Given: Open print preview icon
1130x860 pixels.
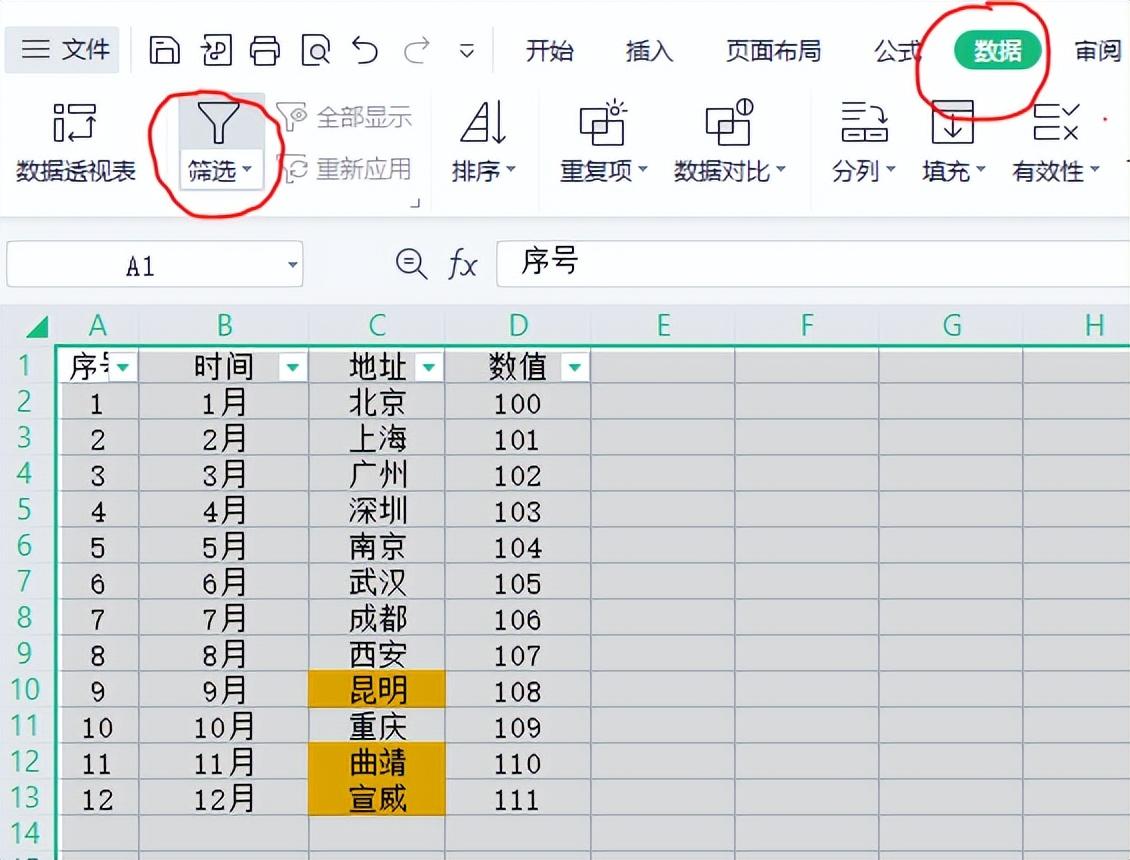Looking at the screenshot, I should click(x=316, y=50).
